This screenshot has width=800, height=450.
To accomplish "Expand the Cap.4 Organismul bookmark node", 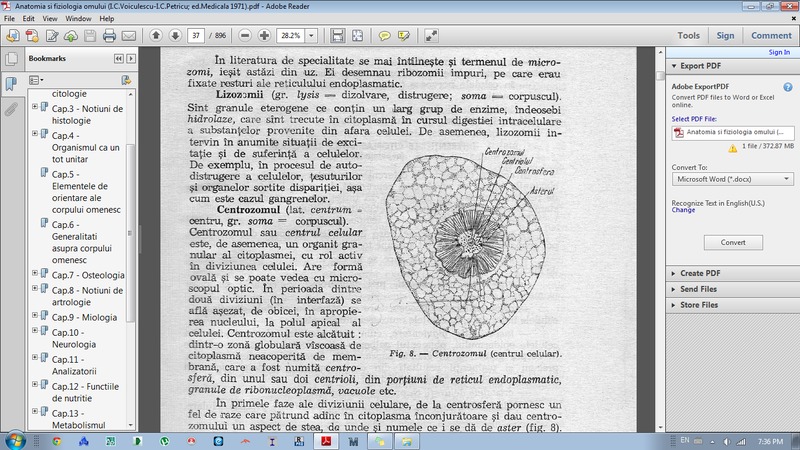I will (35, 134).
